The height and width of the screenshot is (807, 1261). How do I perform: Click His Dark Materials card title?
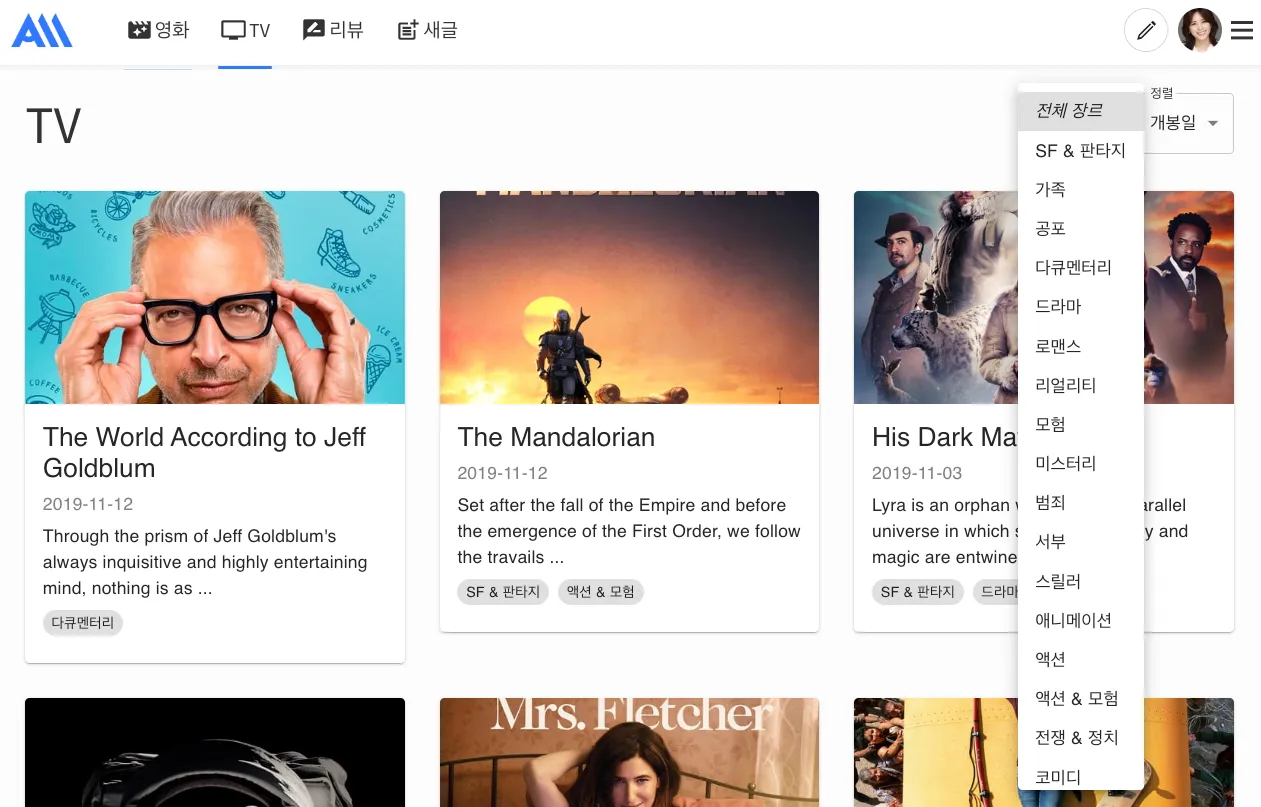944,437
